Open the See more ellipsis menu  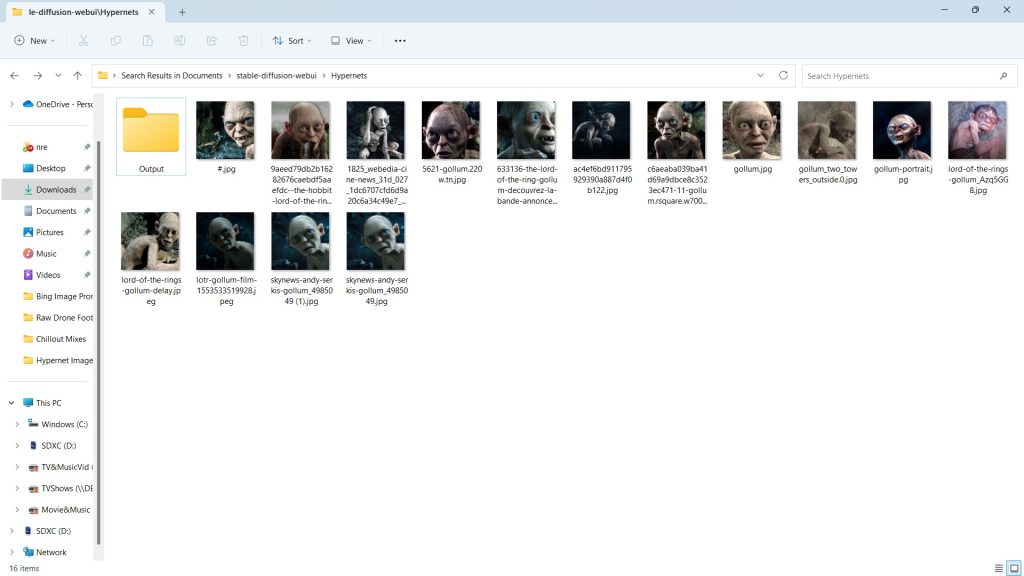click(x=400, y=41)
